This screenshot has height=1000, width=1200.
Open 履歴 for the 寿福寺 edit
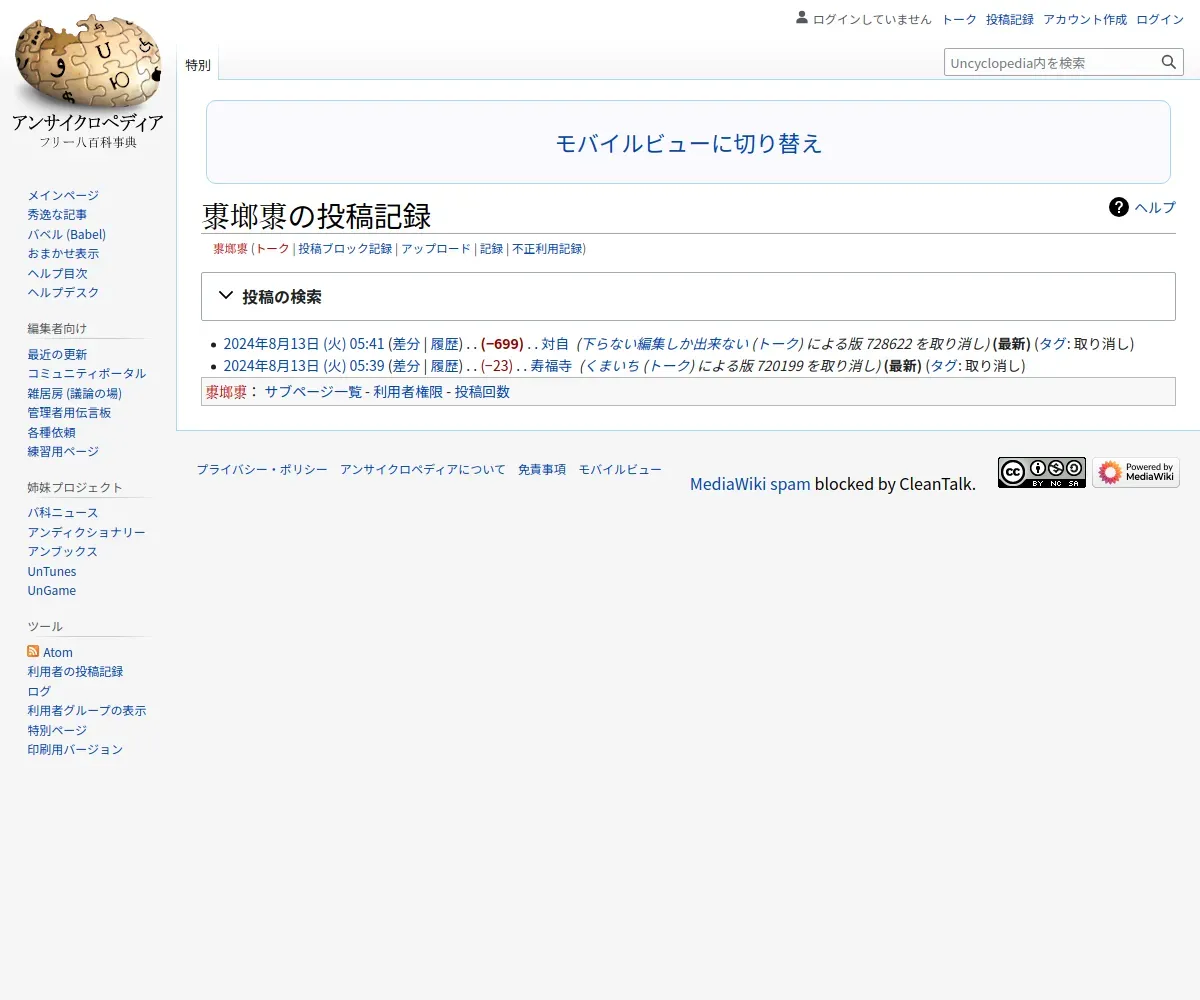[x=444, y=365]
